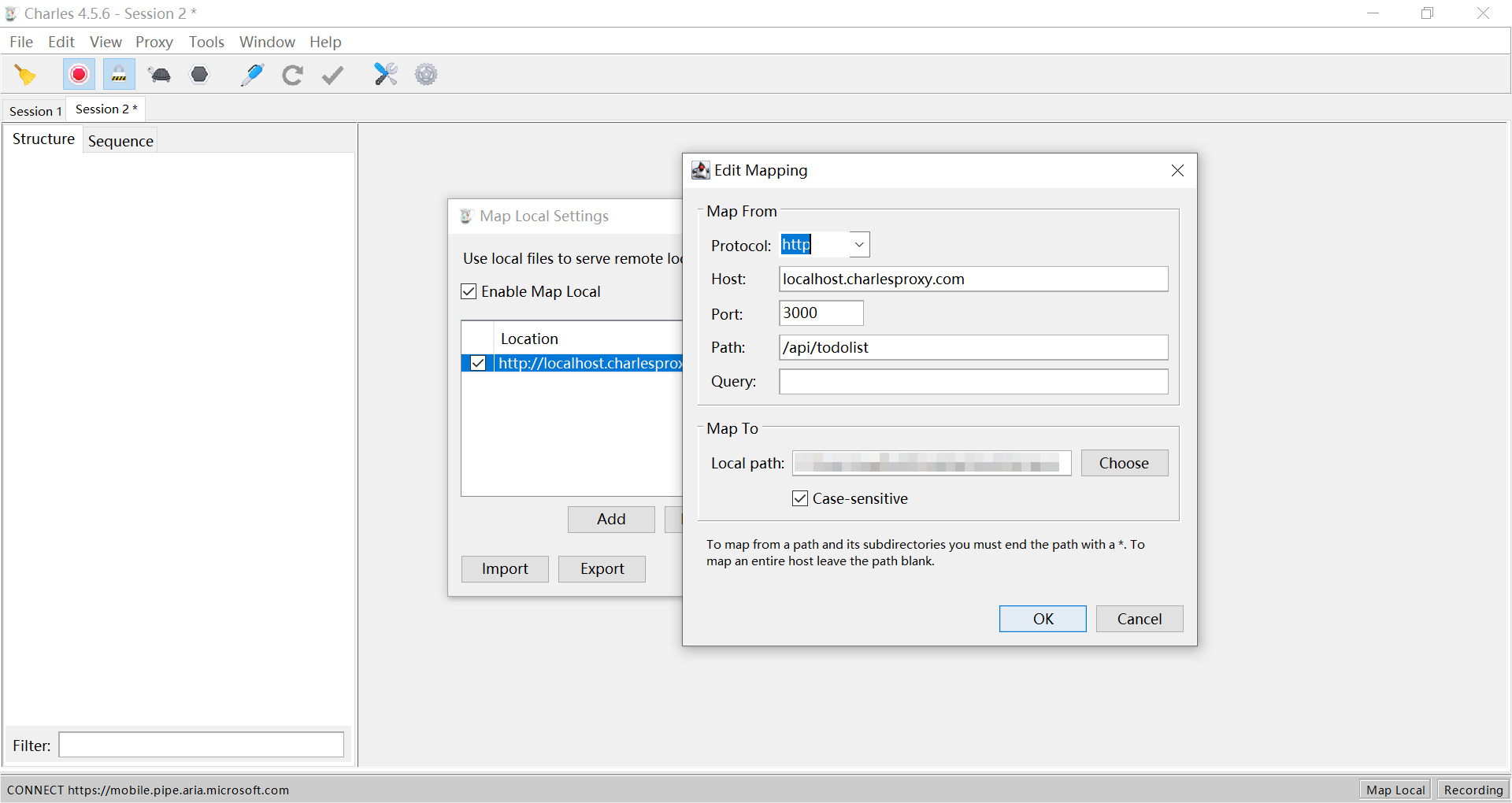The height and width of the screenshot is (803, 1512).
Task: Toggle the red Recording button in toolbar
Action: [x=79, y=75]
